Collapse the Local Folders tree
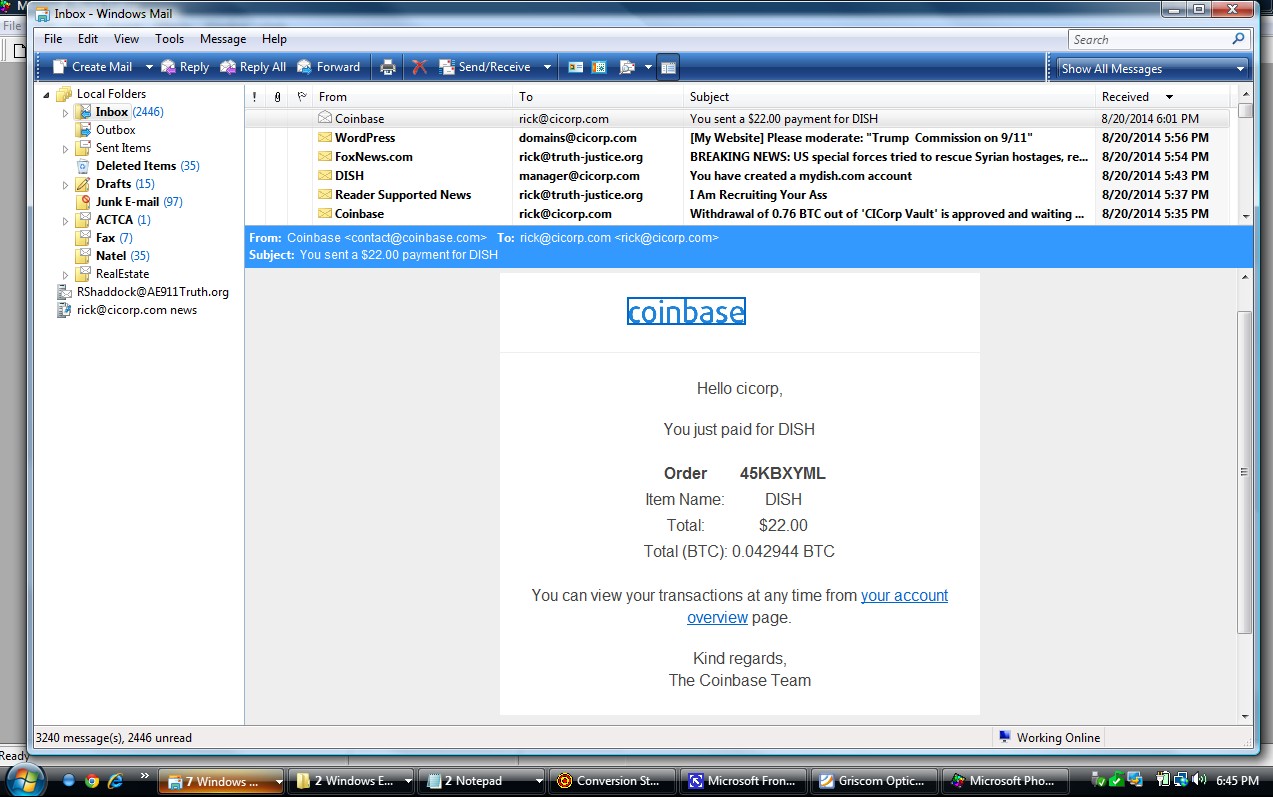This screenshot has width=1273, height=797. (47, 94)
